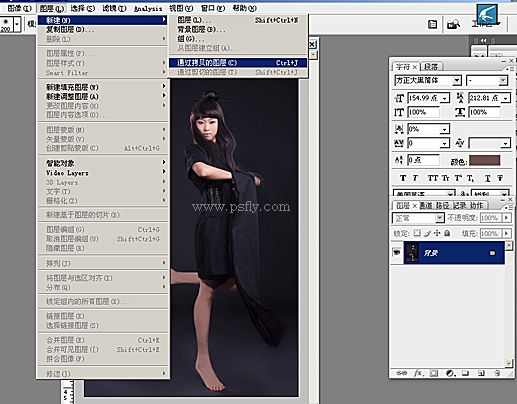The height and width of the screenshot is (404, 517).
Task: Open font size dropdown 154.99 点
Action: 445,98
